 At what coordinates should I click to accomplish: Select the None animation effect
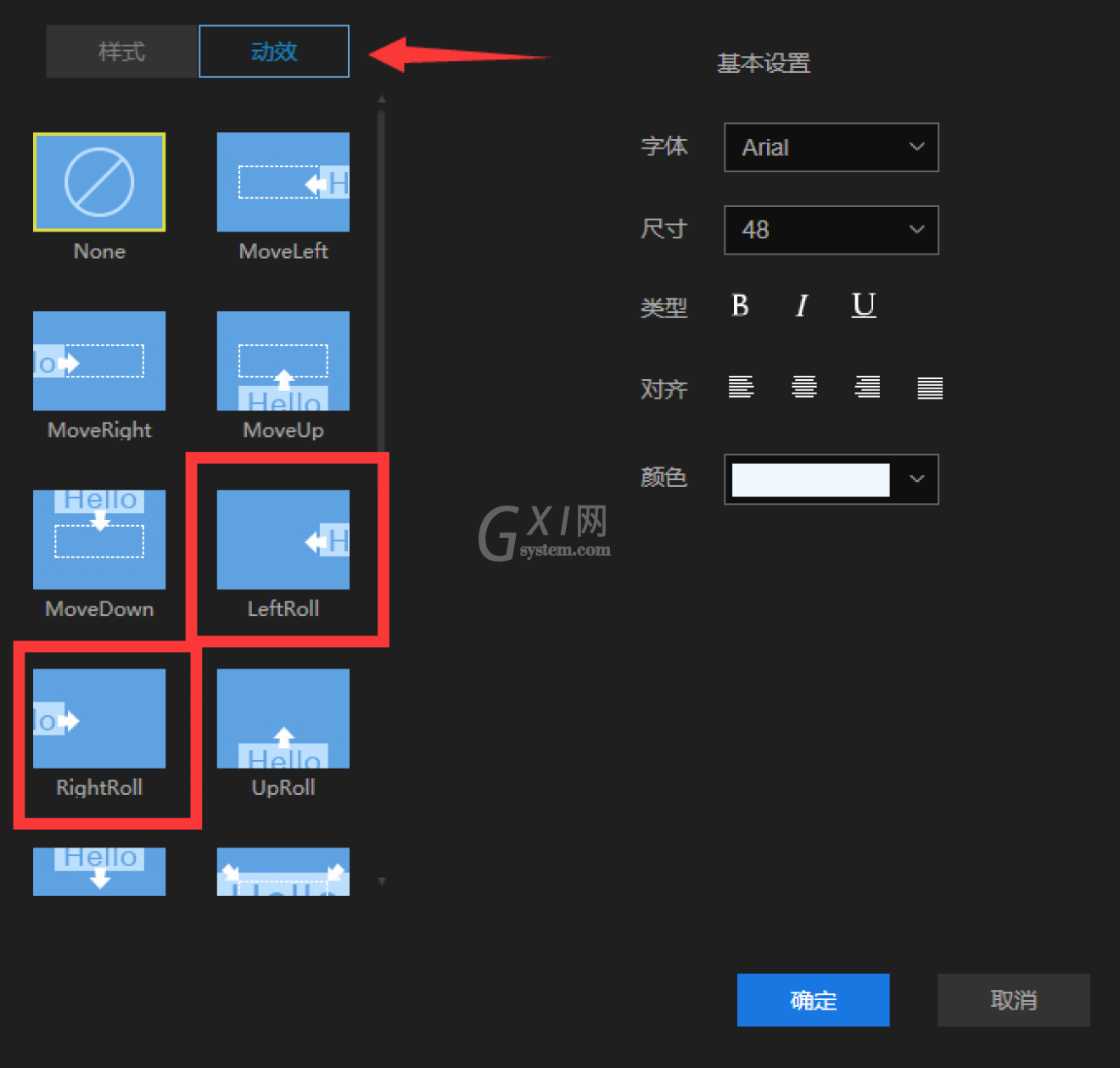tap(99, 182)
